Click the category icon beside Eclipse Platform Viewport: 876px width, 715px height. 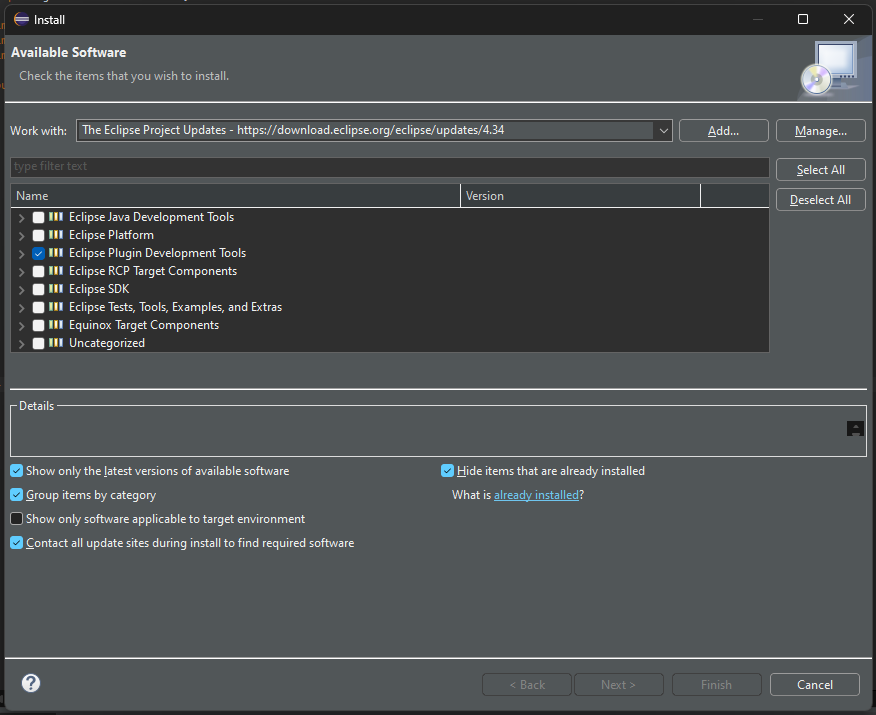56,235
